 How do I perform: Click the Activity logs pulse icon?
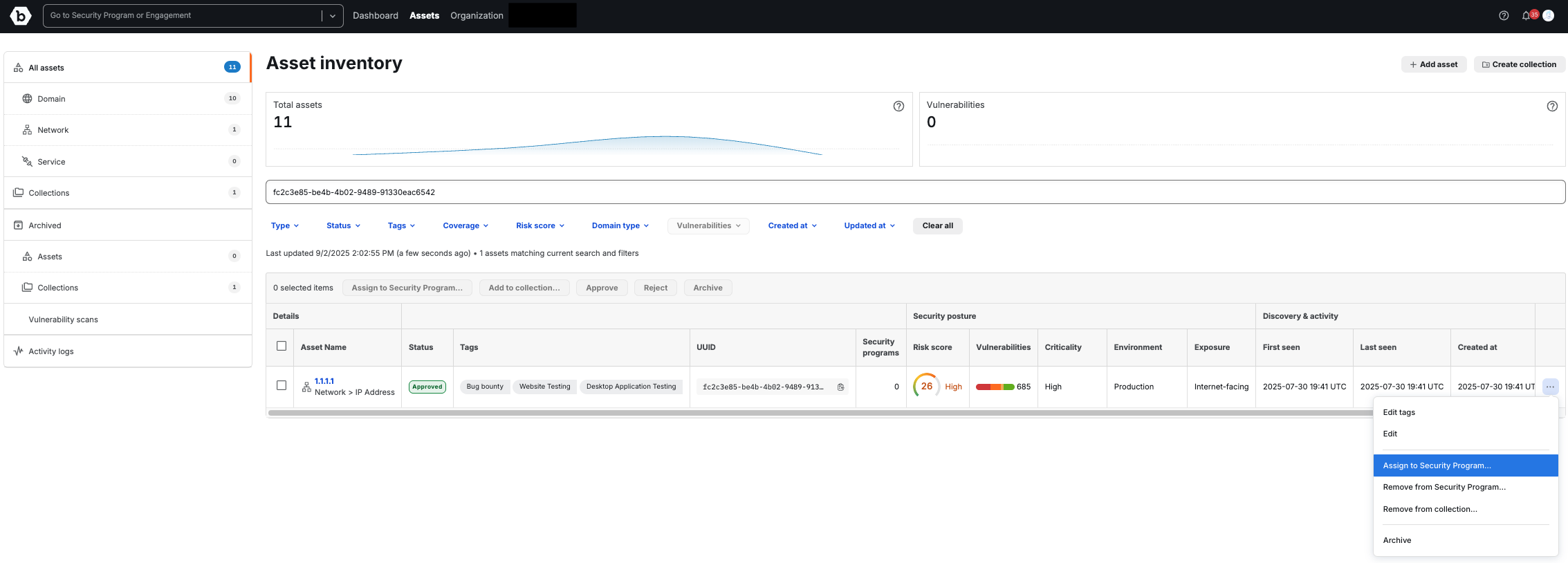click(x=19, y=351)
